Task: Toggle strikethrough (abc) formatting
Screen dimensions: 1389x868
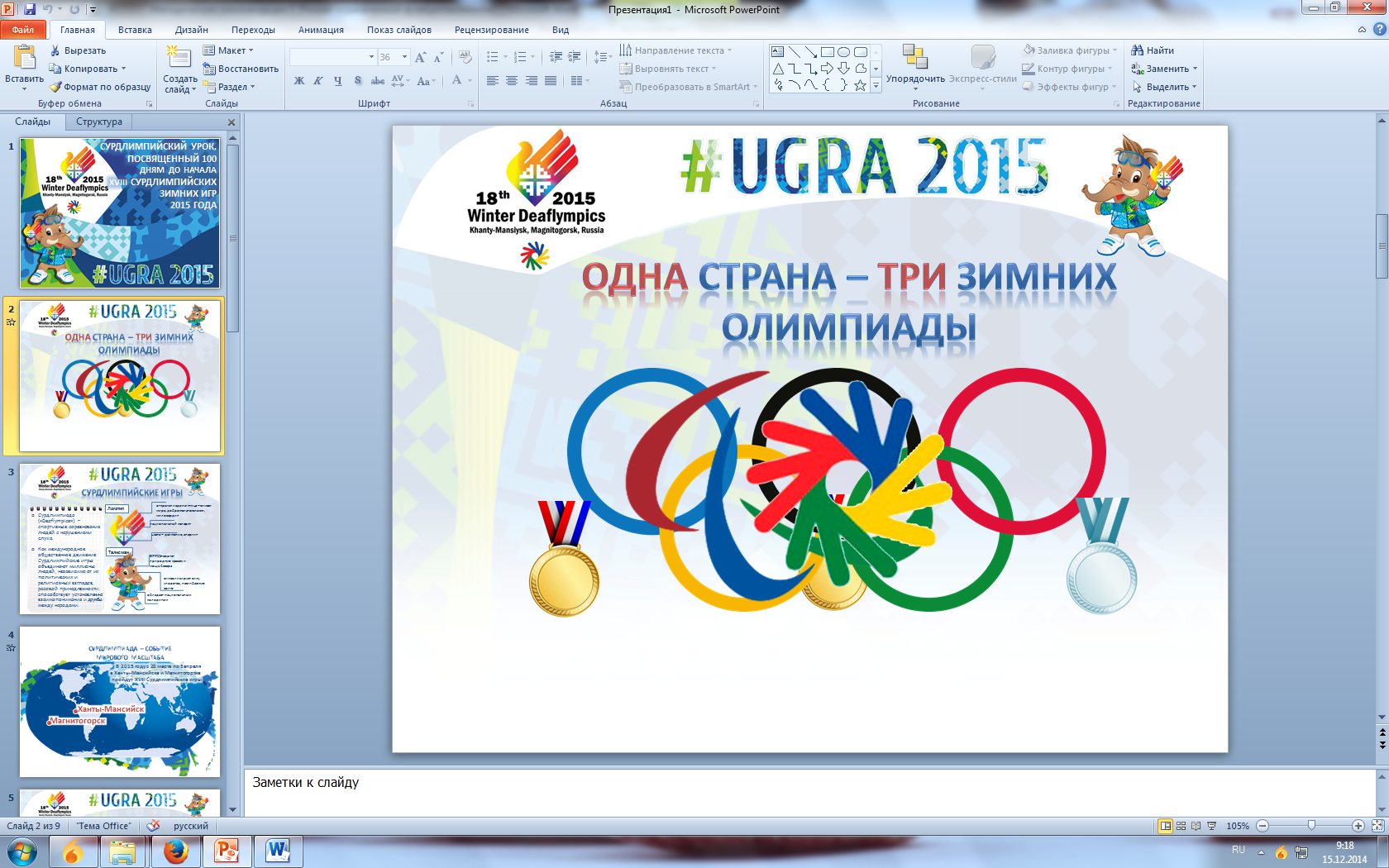Action: click(x=378, y=80)
